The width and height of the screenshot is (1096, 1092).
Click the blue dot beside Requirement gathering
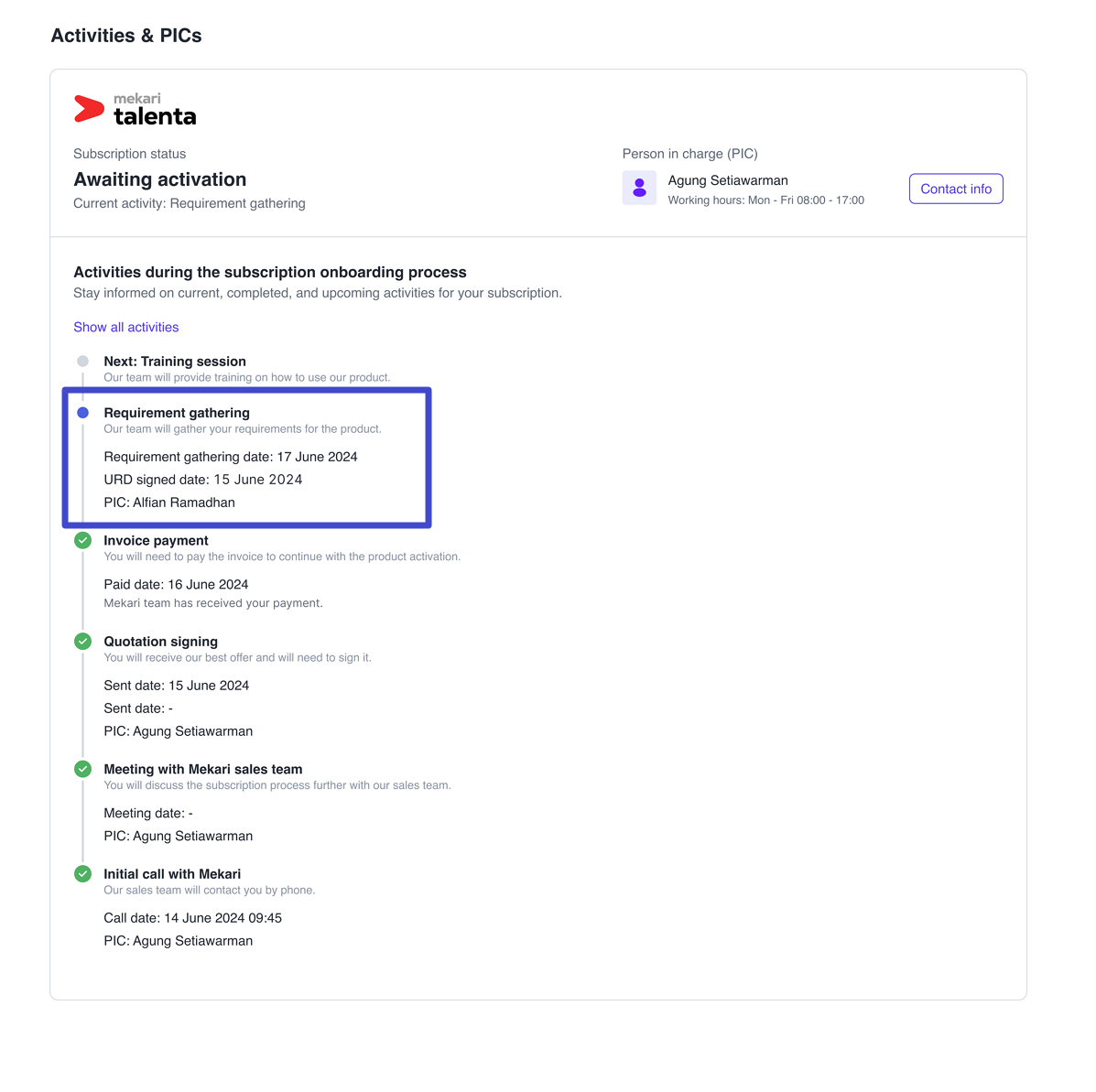[83, 413]
